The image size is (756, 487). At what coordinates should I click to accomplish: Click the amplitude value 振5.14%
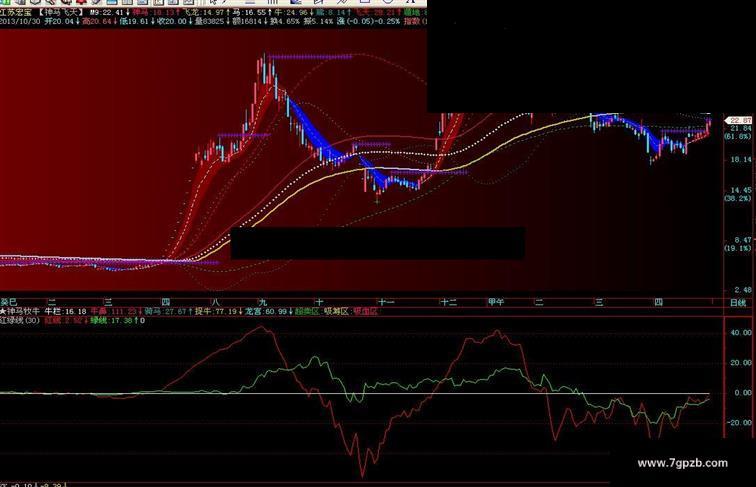(318, 21)
